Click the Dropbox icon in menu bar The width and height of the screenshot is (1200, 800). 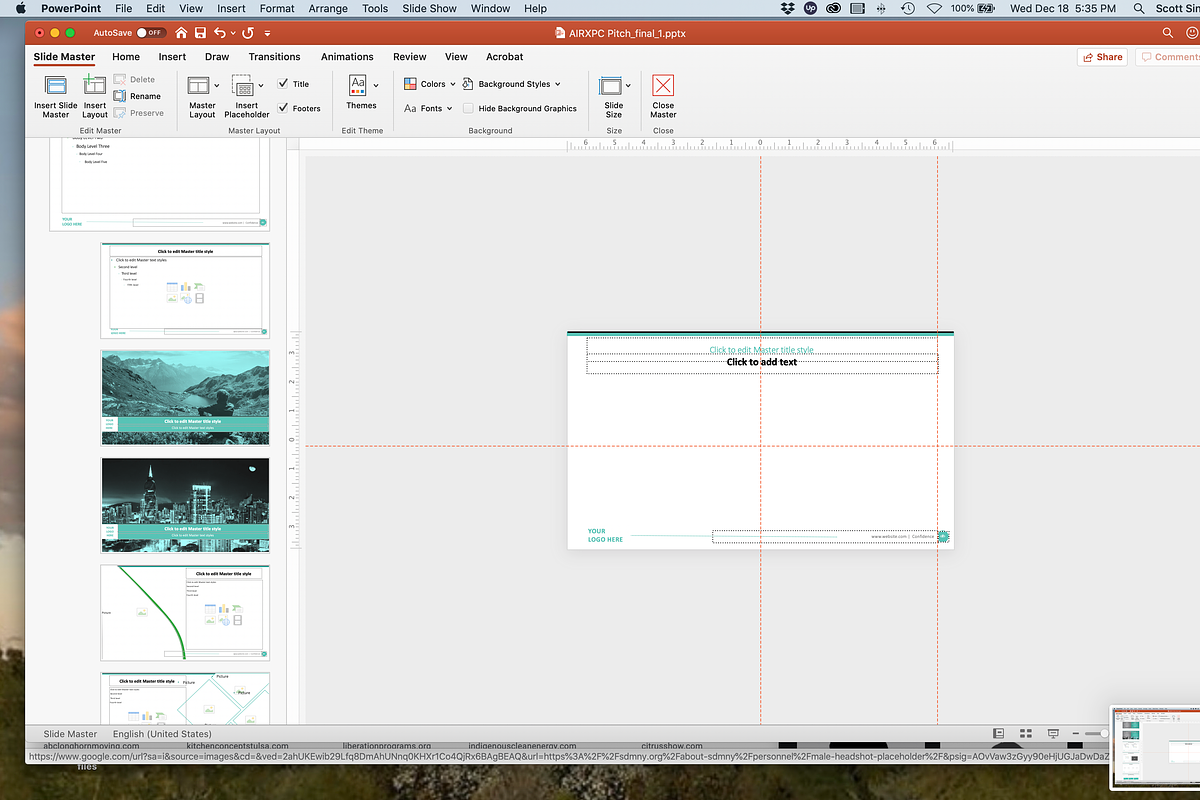point(788,8)
